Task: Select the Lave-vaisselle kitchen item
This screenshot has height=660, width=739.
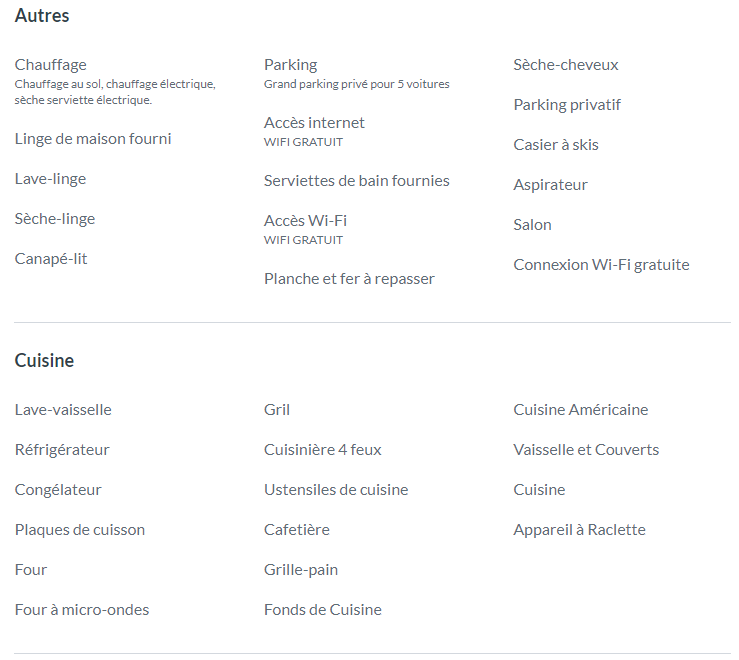Action: tap(63, 410)
